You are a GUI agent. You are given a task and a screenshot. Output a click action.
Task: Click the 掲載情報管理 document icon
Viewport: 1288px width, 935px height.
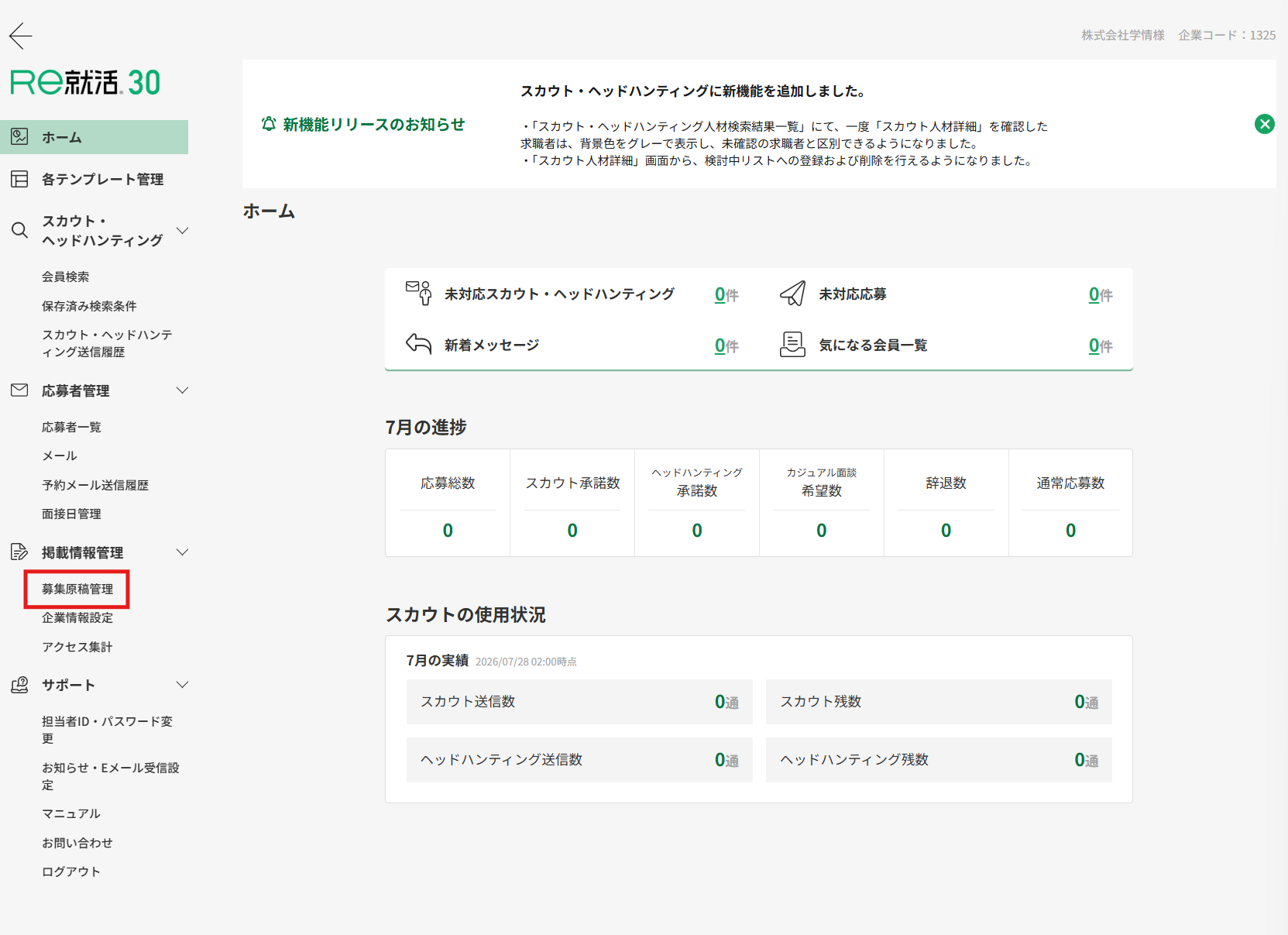(x=19, y=552)
